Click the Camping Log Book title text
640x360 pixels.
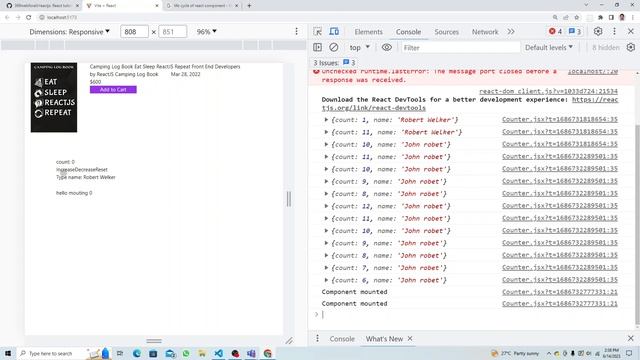(x=165, y=67)
